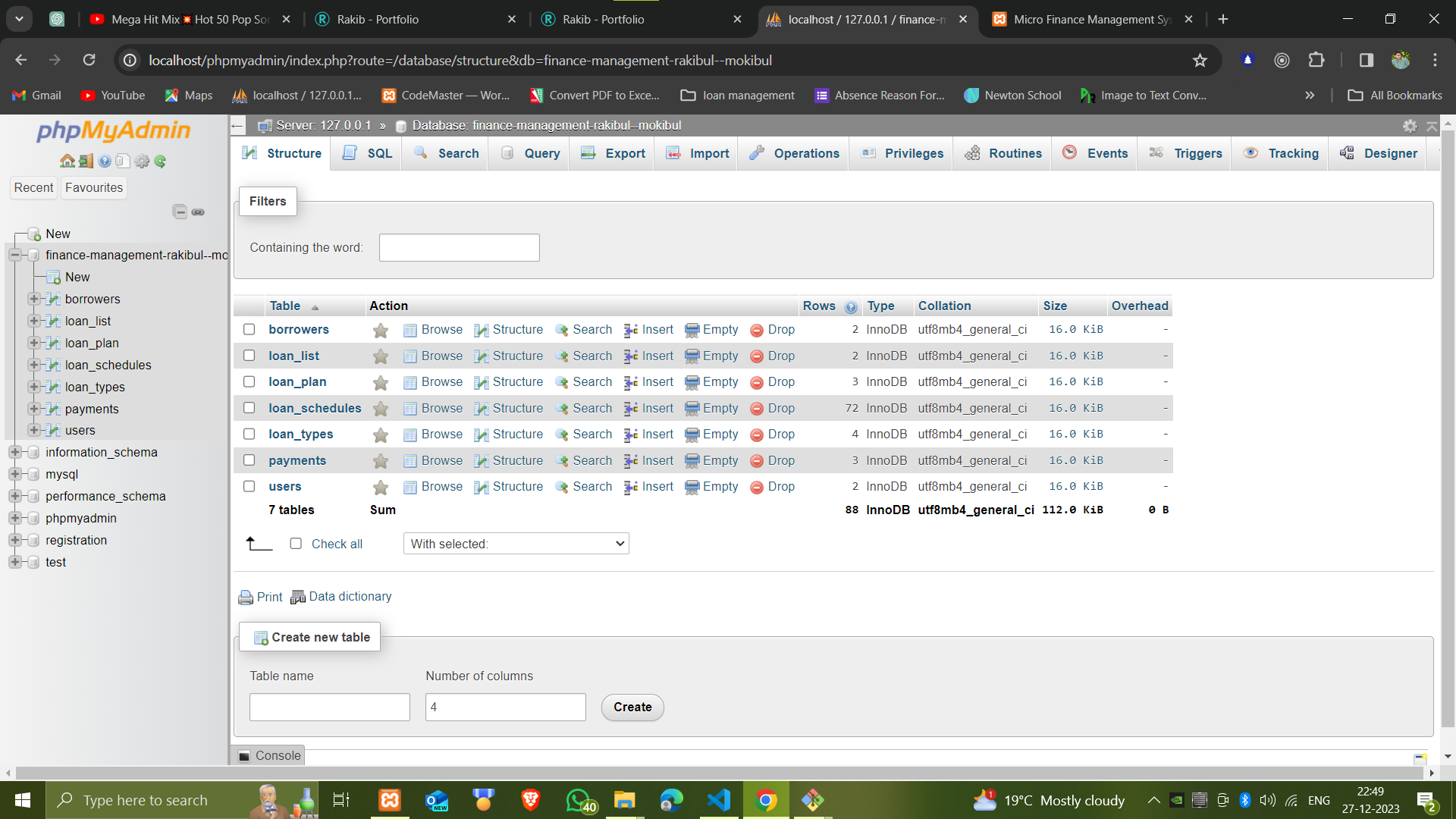
Task: Open File Explorer from taskbar
Action: tap(624, 800)
